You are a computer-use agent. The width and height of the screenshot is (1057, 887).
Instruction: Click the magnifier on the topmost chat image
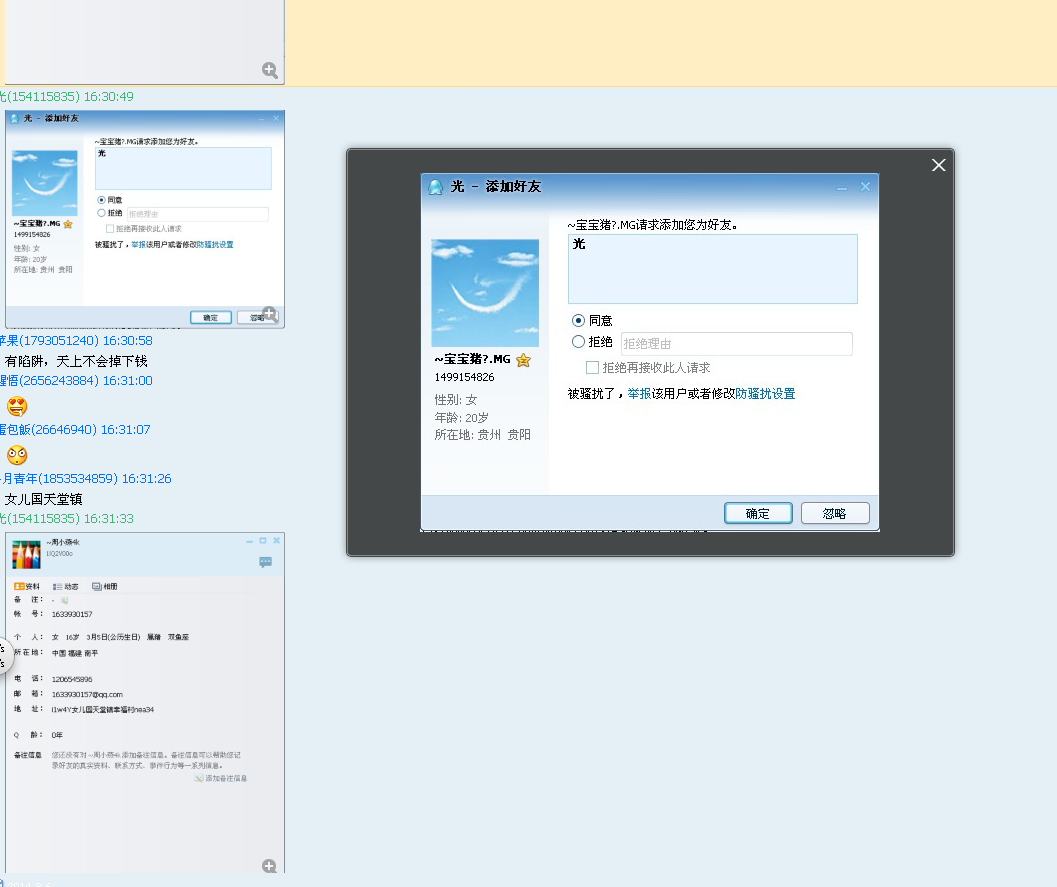tap(270, 70)
